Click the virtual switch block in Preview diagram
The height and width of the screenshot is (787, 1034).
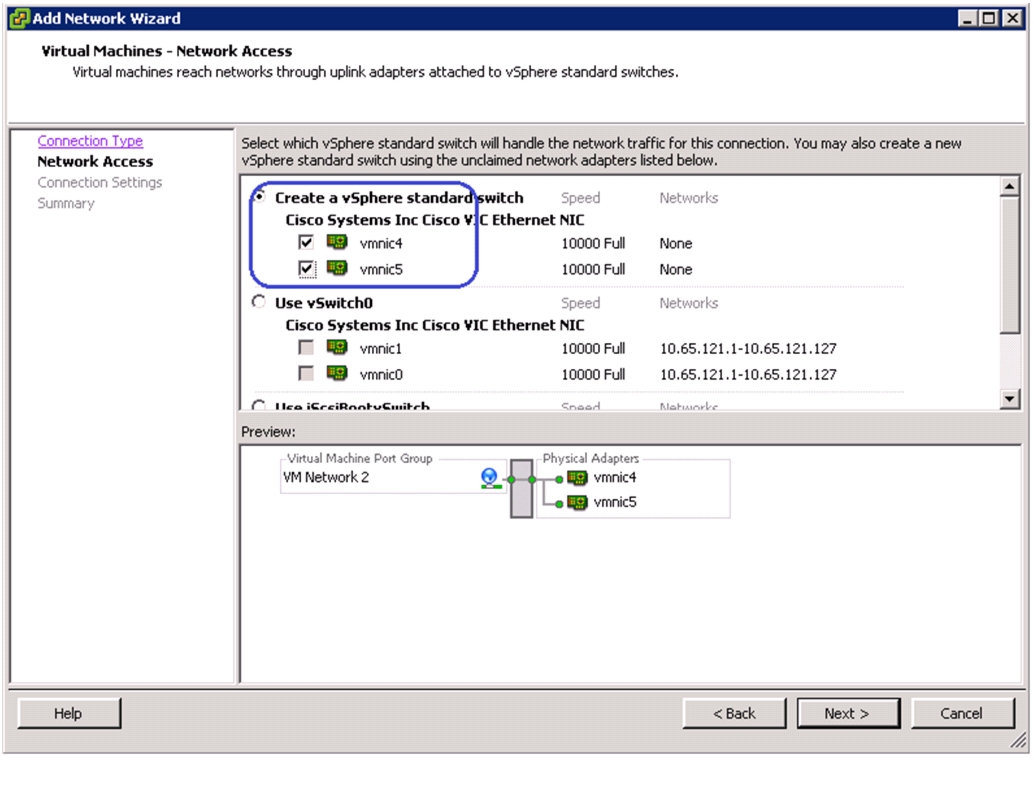(x=522, y=489)
